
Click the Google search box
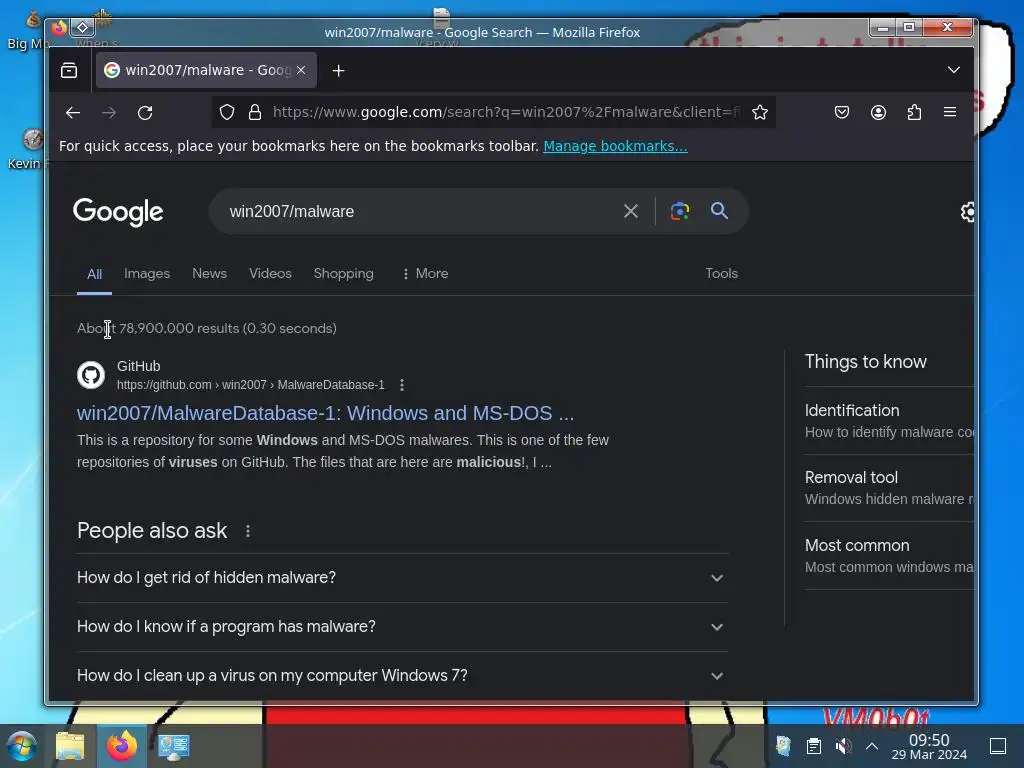click(418, 212)
